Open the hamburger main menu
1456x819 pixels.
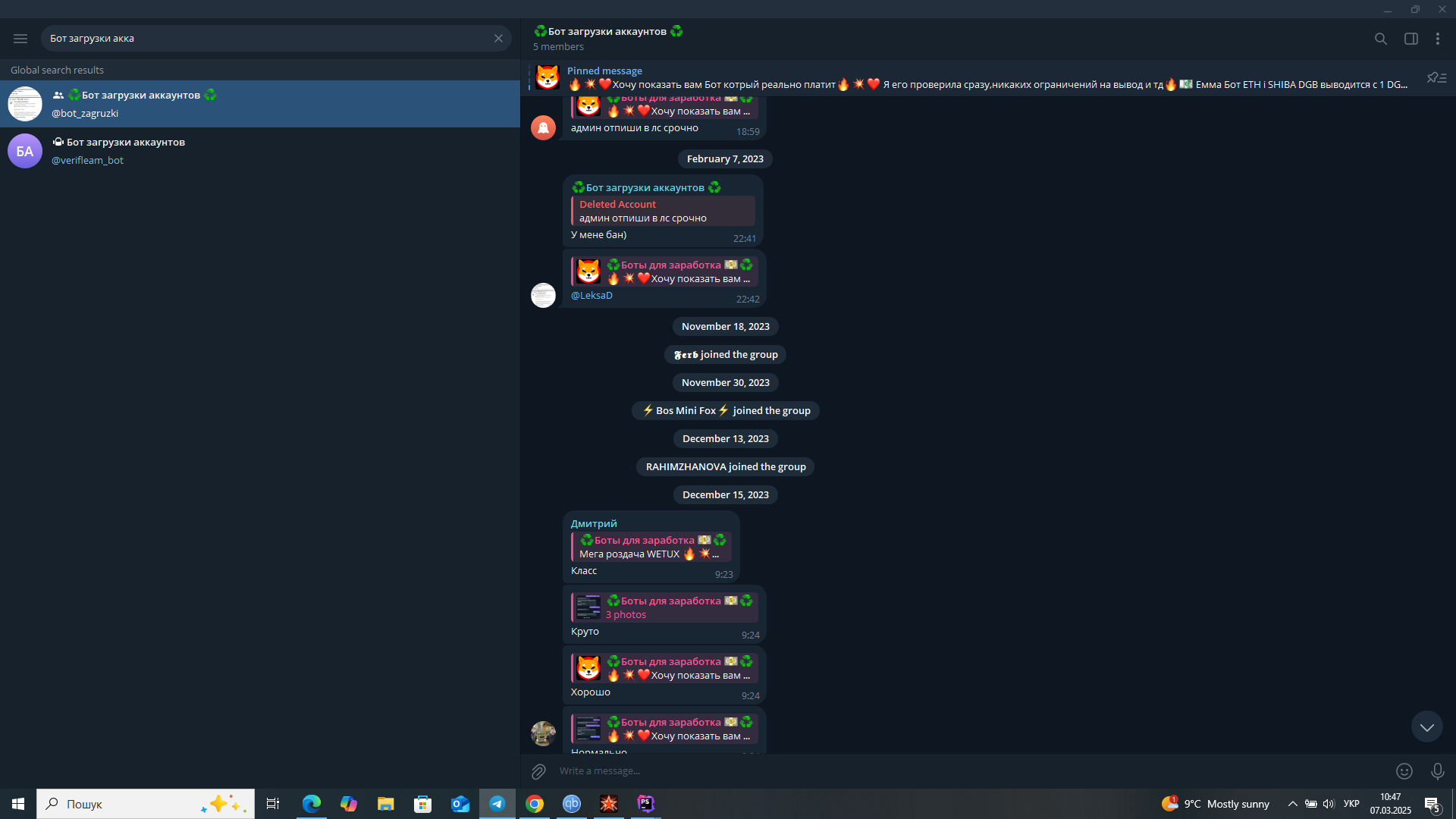coord(20,38)
